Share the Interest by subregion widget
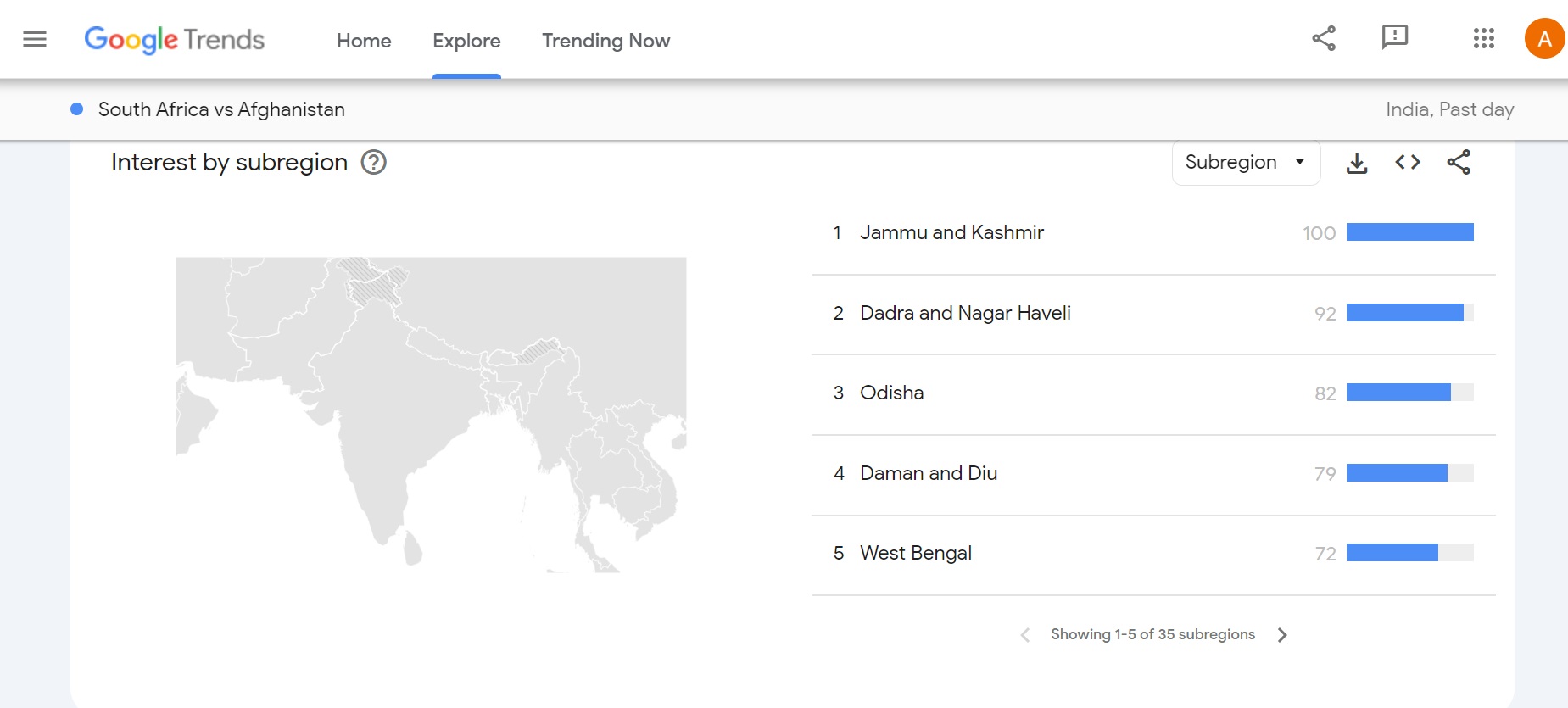Image resolution: width=1568 pixels, height=708 pixels. click(1459, 162)
